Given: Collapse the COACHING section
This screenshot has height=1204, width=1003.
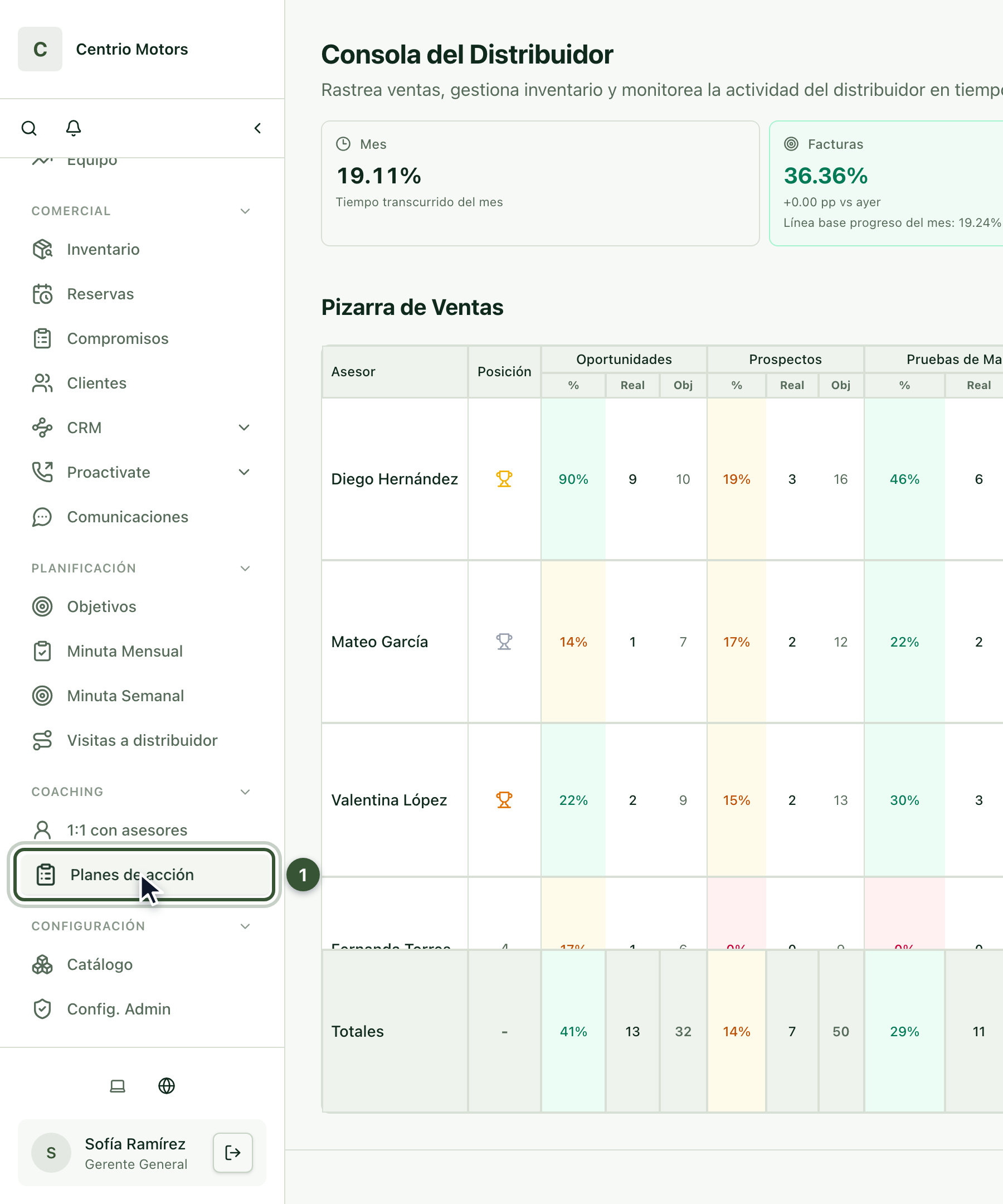Looking at the screenshot, I should click(x=245, y=792).
